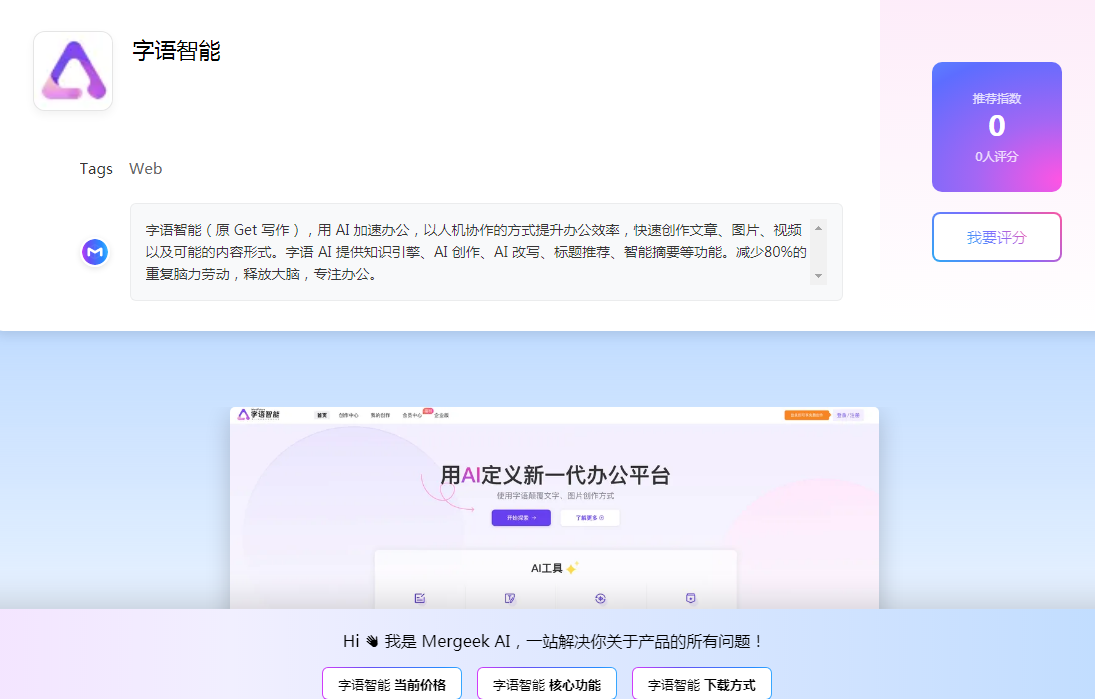
Task: Click the 创作中心 tab in the preview
Action: [x=348, y=415]
